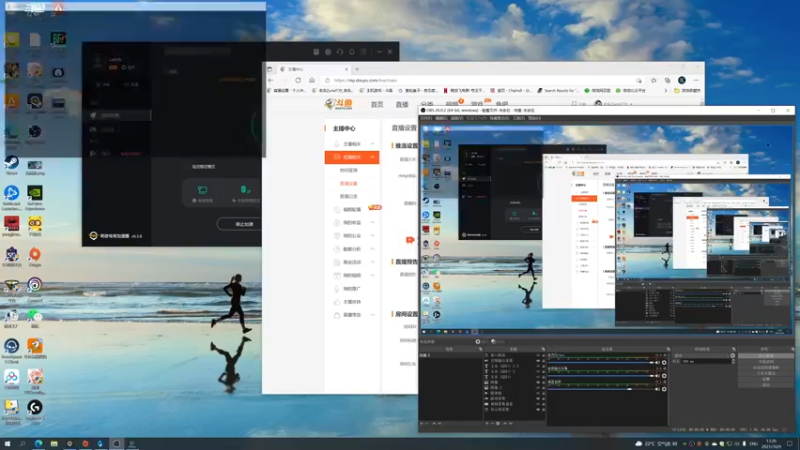The image size is (800, 450).
Task: Go to 首页 tab on Douyu
Action: pos(377,104)
